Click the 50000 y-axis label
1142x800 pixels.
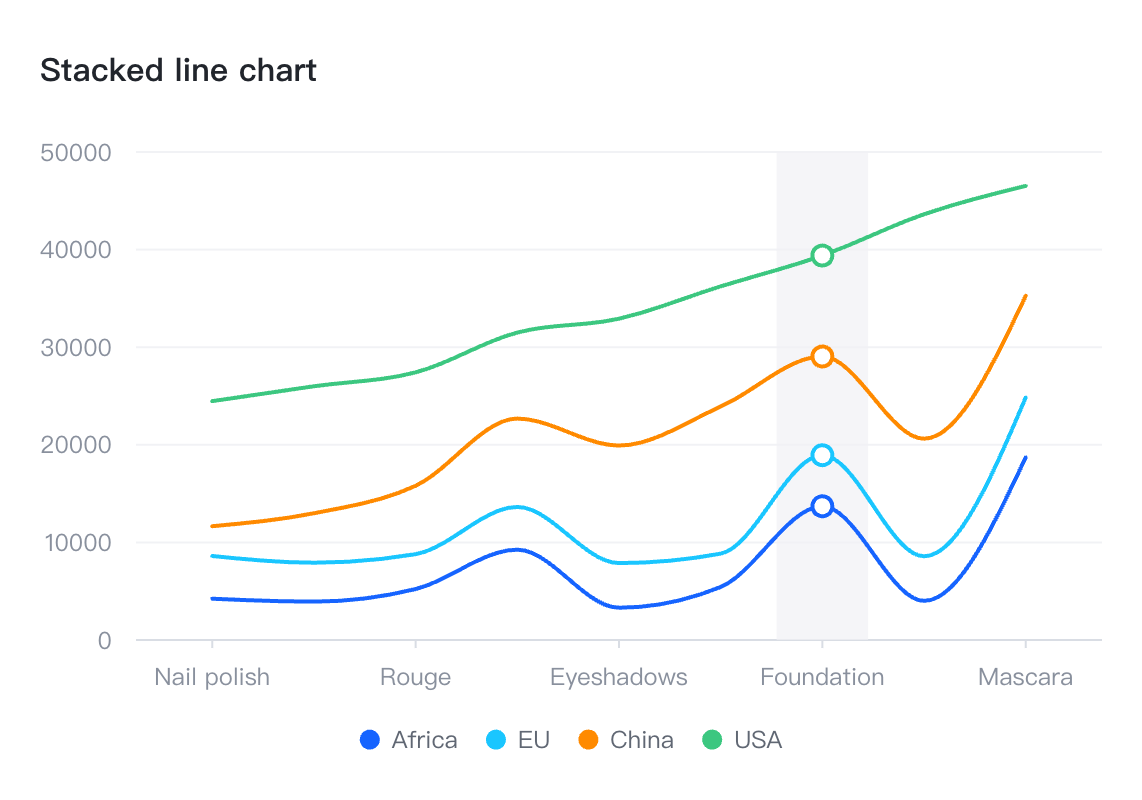75,153
